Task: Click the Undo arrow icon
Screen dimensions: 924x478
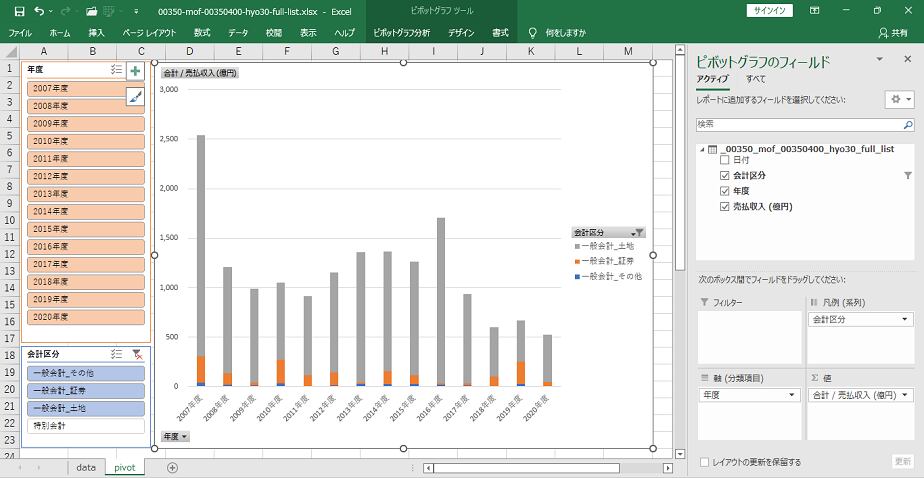Action: click(38, 11)
